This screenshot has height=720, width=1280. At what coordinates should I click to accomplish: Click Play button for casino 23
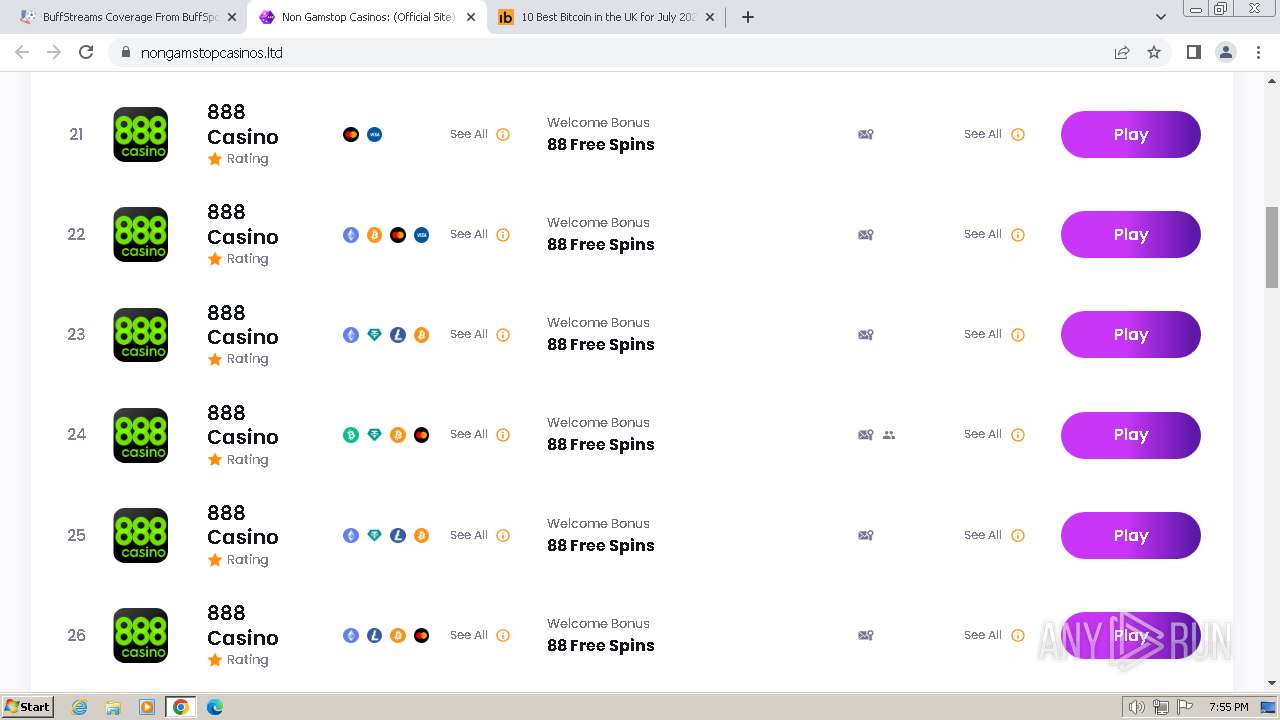[x=1131, y=335]
